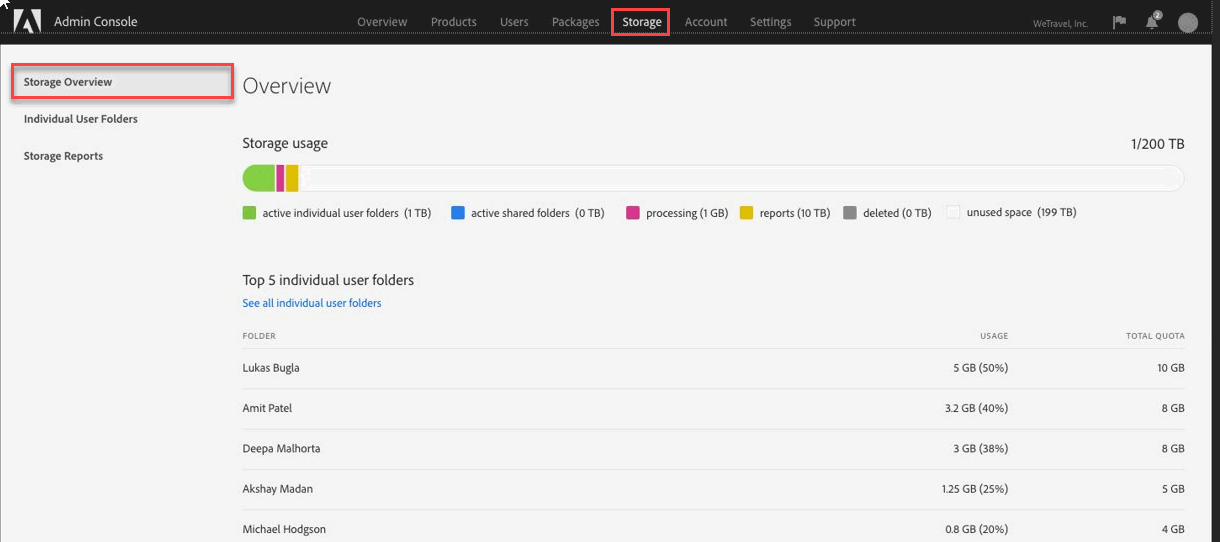Open the Packages tab
The width and height of the screenshot is (1220, 542).
click(575, 22)
